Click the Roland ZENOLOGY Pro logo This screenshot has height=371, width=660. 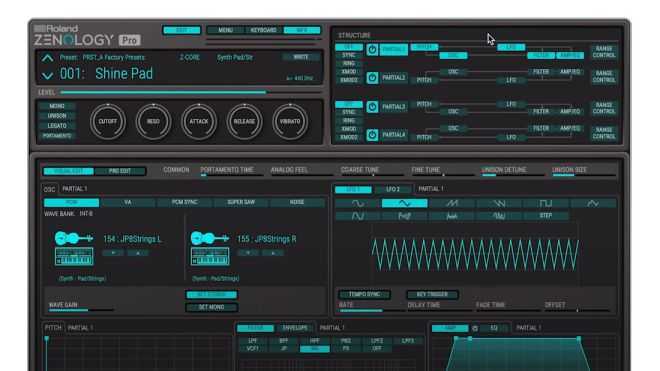coord(87,36)
